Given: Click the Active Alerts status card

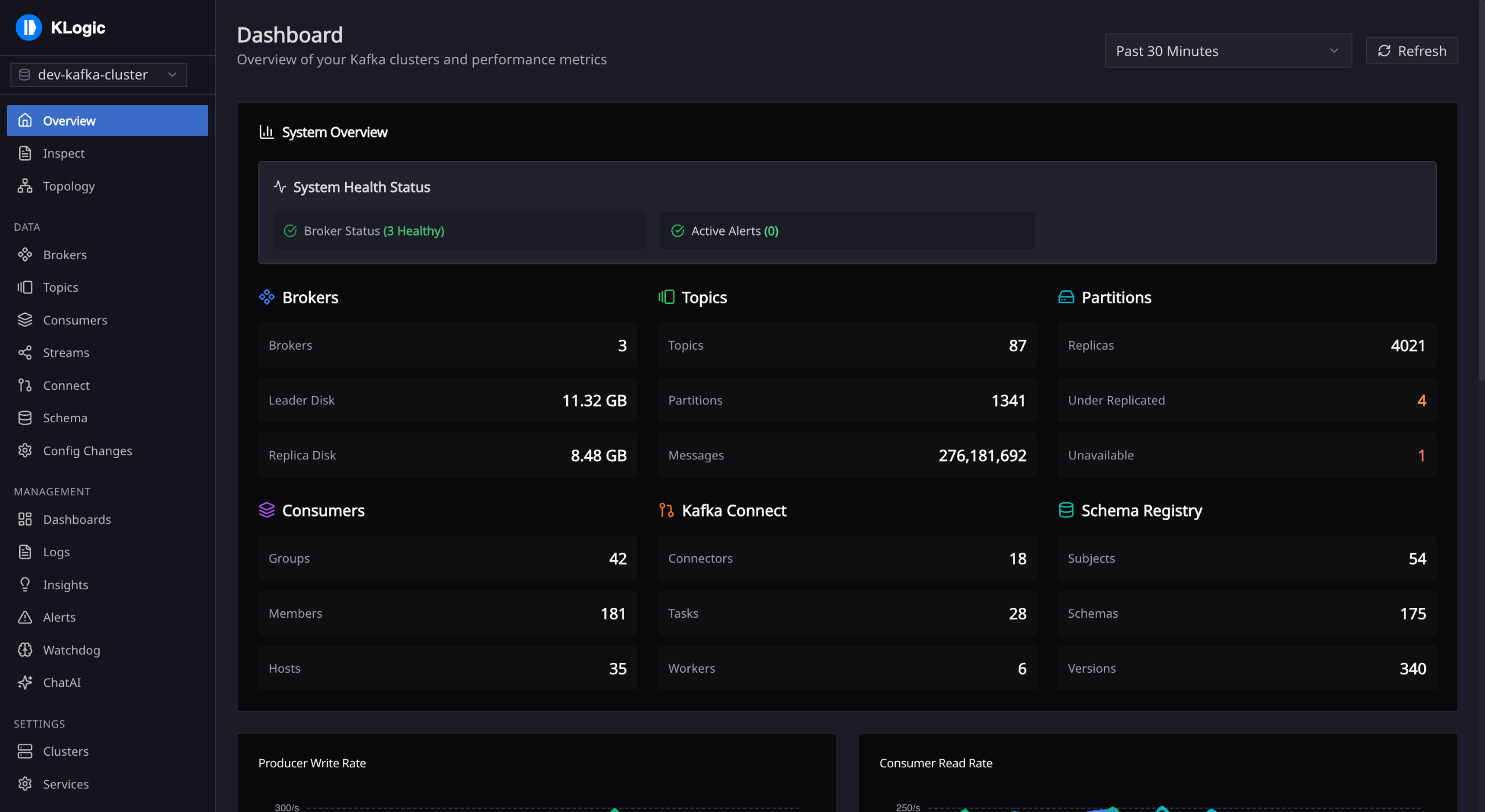Looking at the screenshot, I should click(x=846, y=231).
